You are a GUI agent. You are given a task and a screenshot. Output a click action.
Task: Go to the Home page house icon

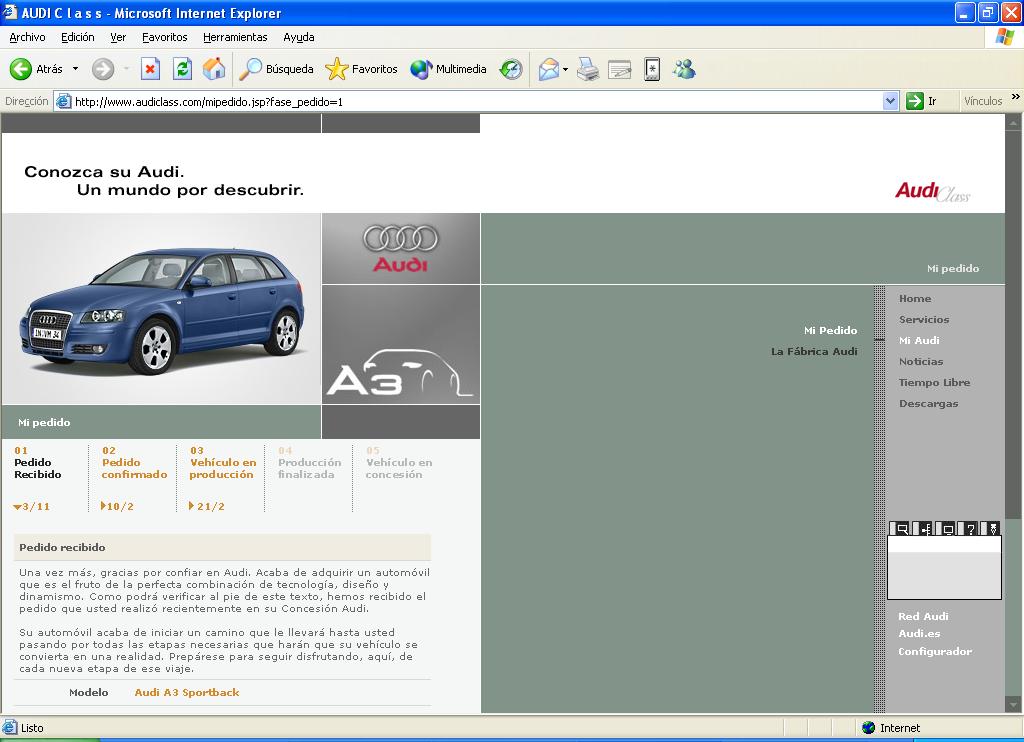point(214,69)
